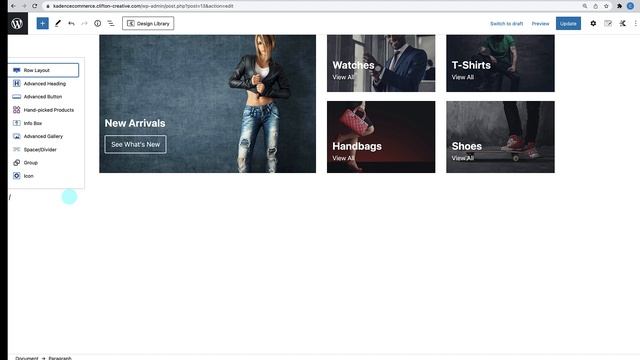Preview the page
Image resolution: width=640 pixels, height=360 pixels.
pyautogui.click(x=540, y=24)
